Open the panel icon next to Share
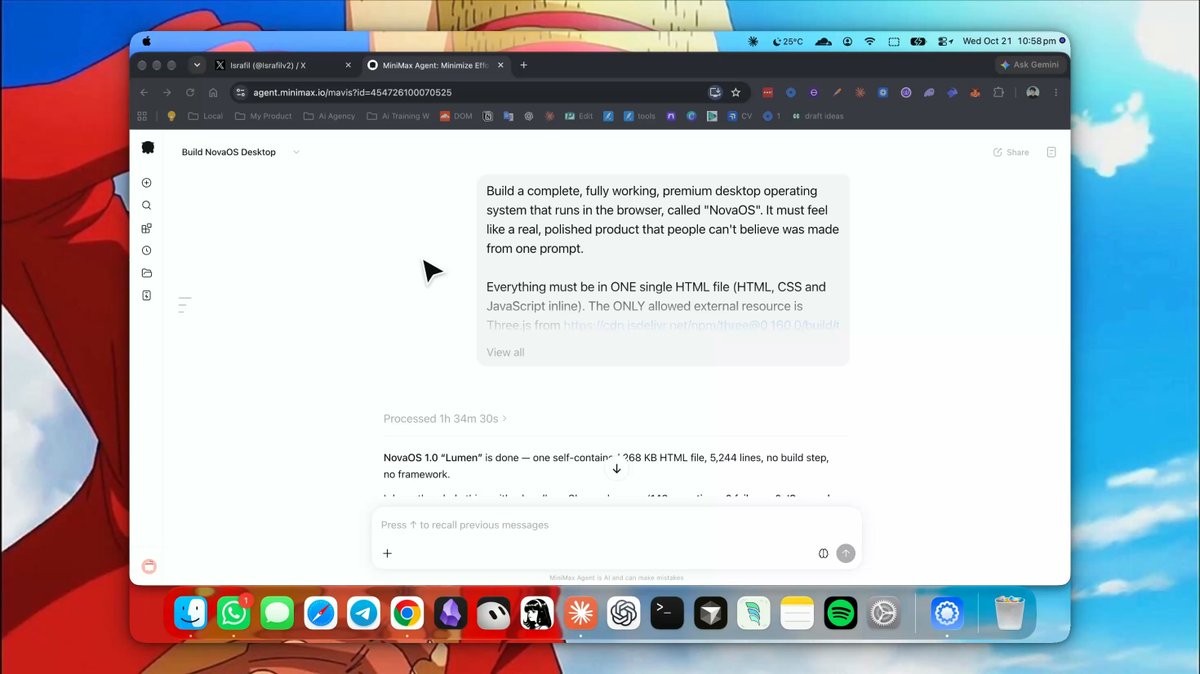 coord(1051,152)
